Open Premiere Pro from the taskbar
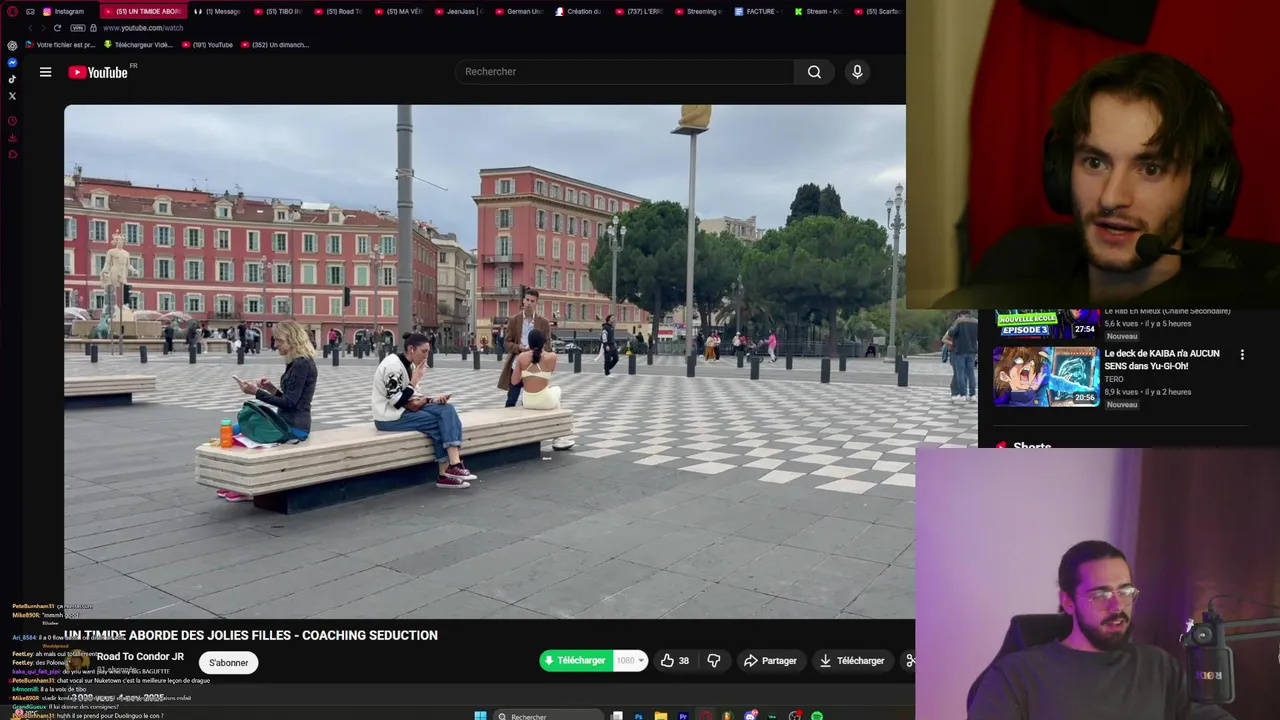 pyautogui.click(x=683, y=716)
